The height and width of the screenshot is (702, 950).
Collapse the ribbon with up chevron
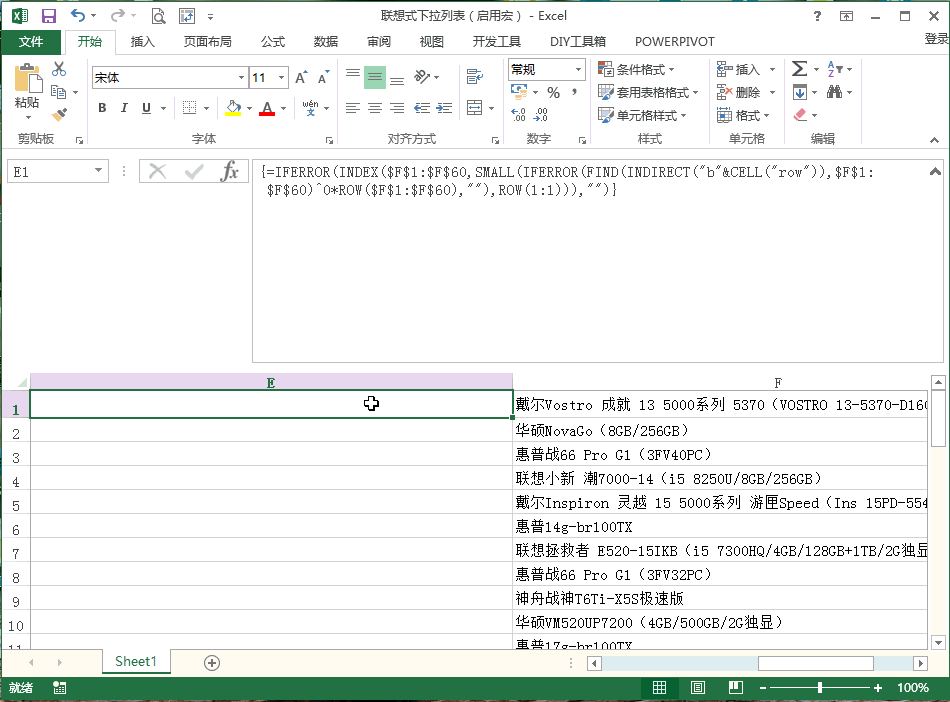click(934, 140)
